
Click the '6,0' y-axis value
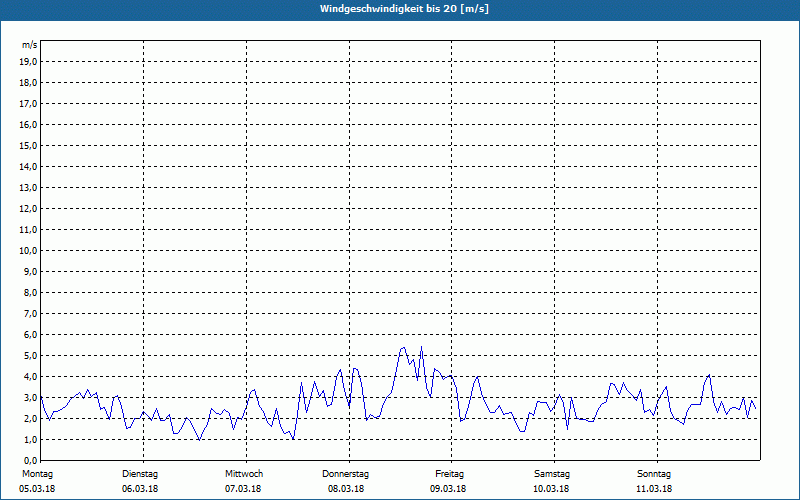tap(30, 334)
